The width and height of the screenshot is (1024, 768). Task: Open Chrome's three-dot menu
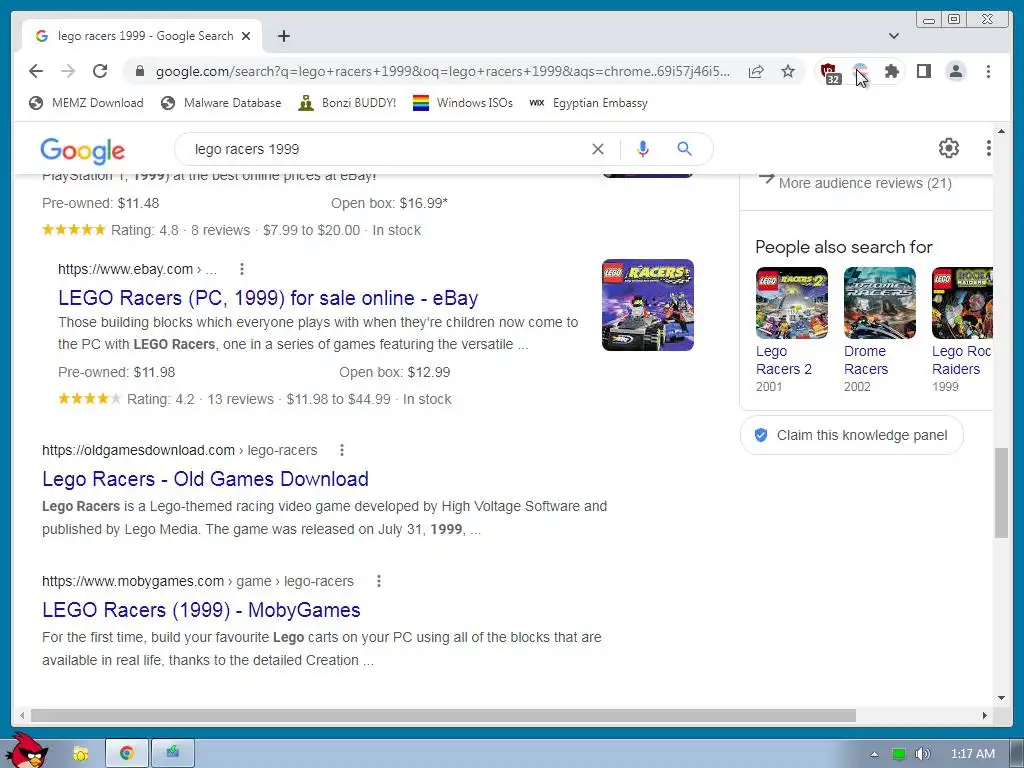[988, 71]
